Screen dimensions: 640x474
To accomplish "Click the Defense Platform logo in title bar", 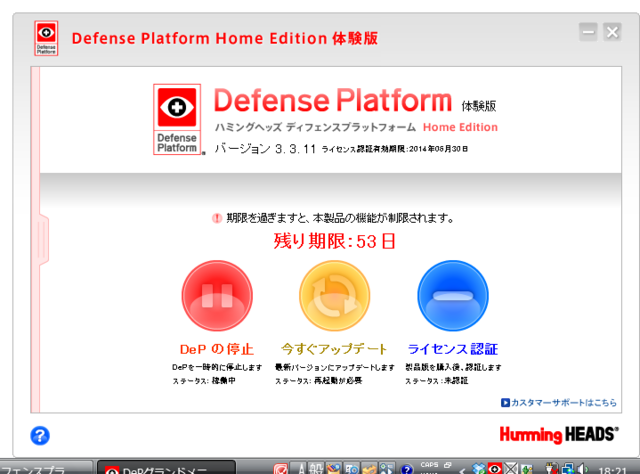I will [46, 38].
